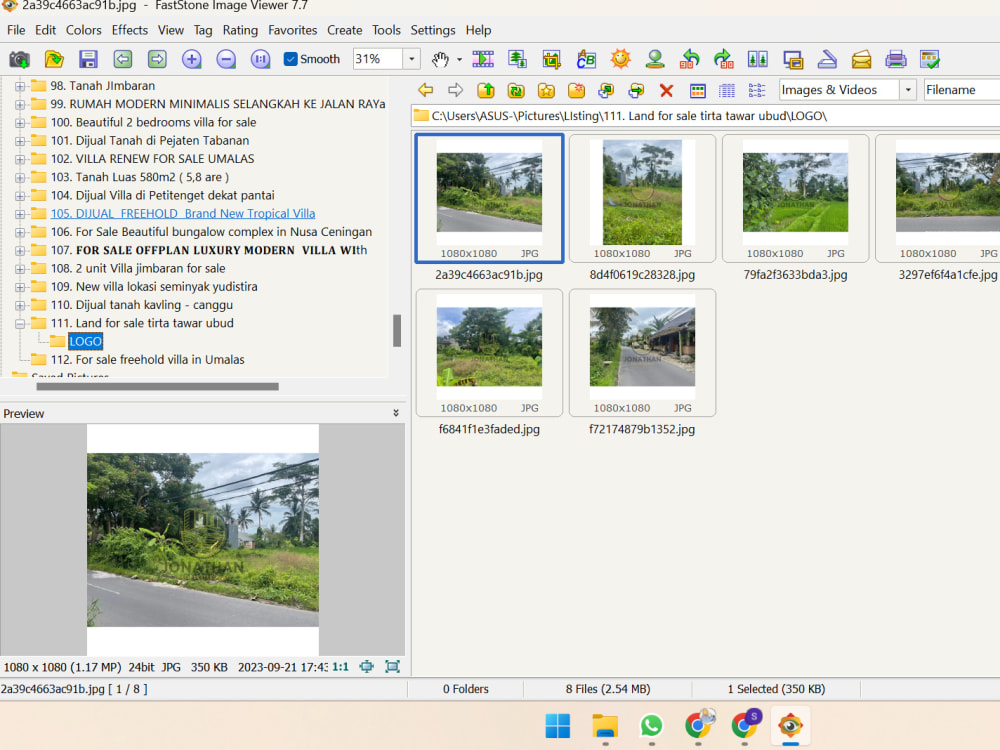This screenshot has height=750, width=1000.
Task: Click the scanner acquire icon
Action: pos(827,59)
